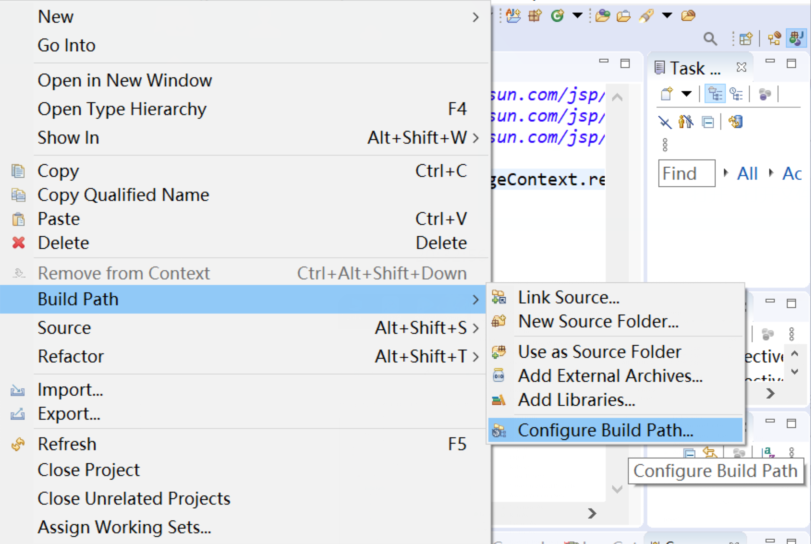Click the Open Task briefcase folder icon
811x544 pixels.
pyautogui.click(x=624, y=16)
